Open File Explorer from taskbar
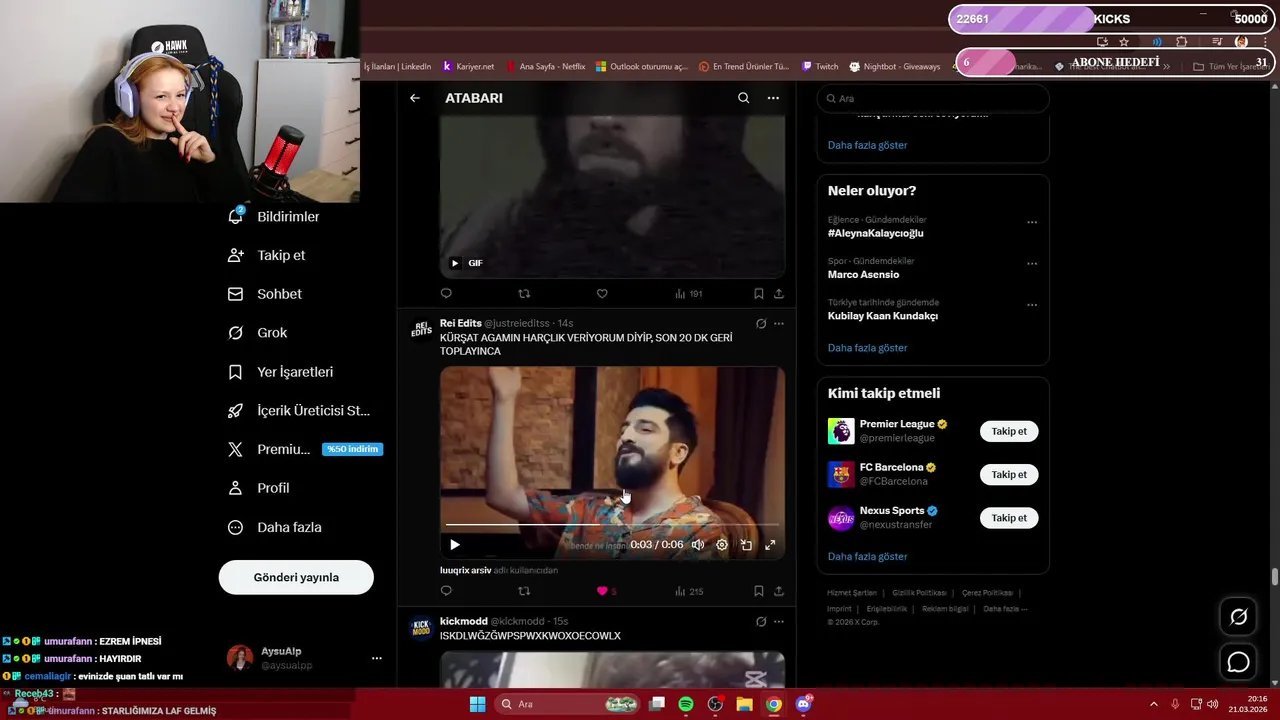The width and height of the screenshot is (1280, 720). coord(744,704)
